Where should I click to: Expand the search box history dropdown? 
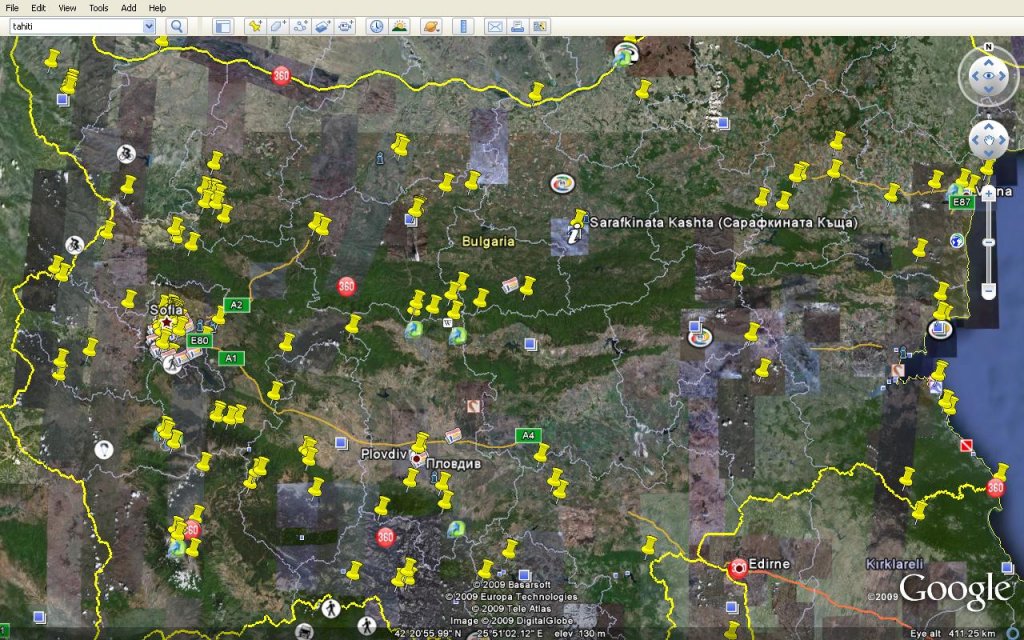click(149, 27)
